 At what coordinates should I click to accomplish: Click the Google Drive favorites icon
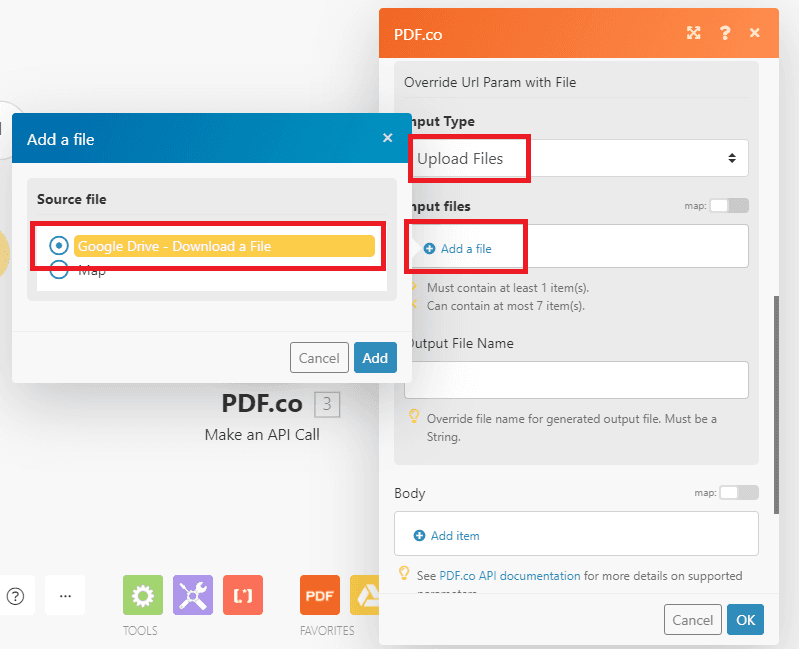(364, 595)
